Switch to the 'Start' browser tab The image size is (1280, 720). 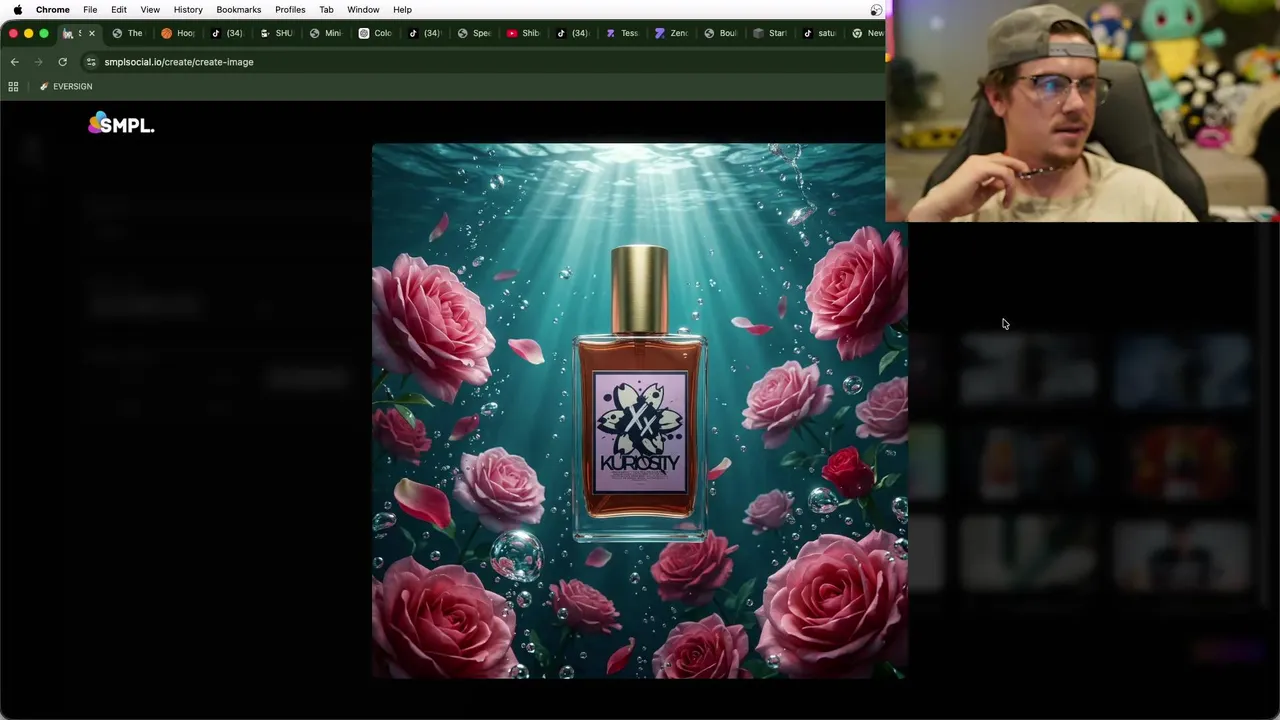(x=770, y=33)
